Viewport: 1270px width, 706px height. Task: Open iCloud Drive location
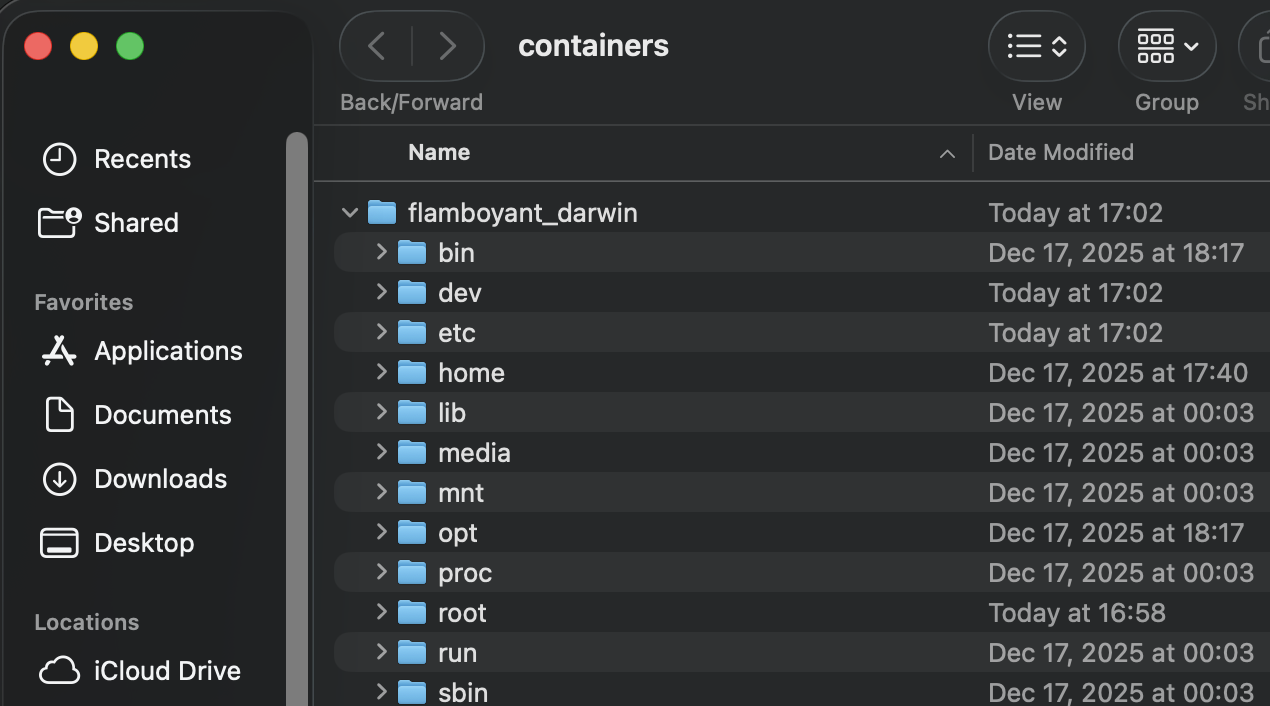pyautogui.click(x=167, y=671)
